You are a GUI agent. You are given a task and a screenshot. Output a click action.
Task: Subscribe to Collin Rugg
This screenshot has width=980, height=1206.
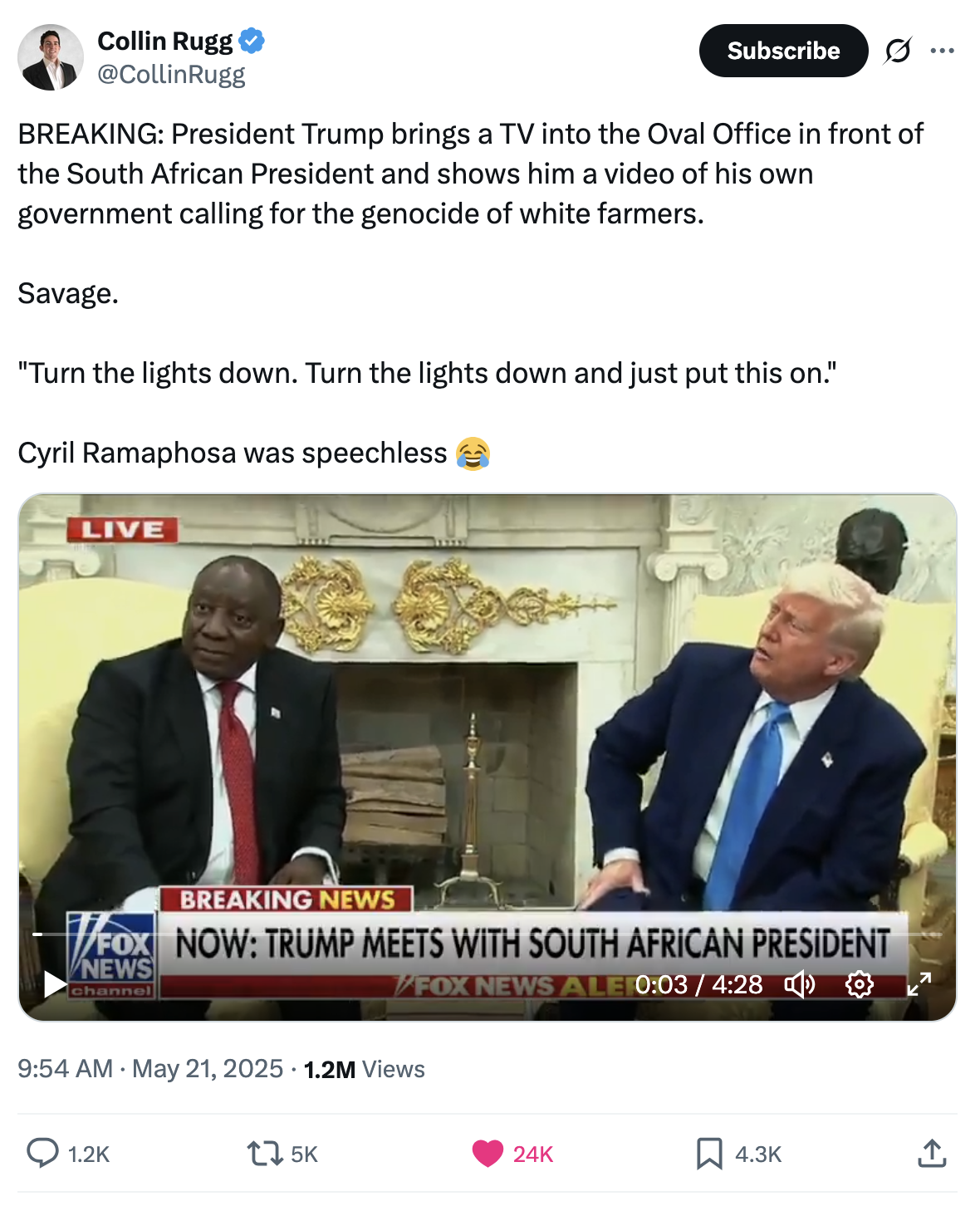pyautogui.click(x=783, y=51)
